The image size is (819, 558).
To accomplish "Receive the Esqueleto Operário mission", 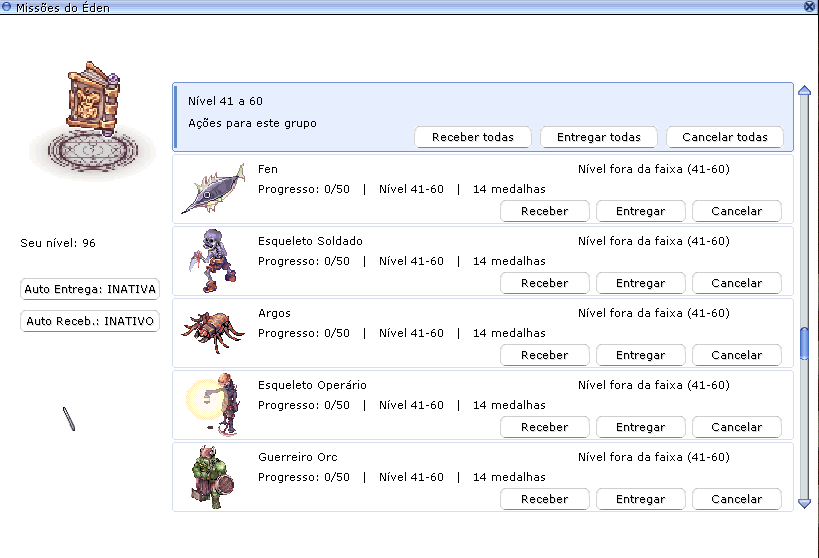I will [x=545, y=427].
